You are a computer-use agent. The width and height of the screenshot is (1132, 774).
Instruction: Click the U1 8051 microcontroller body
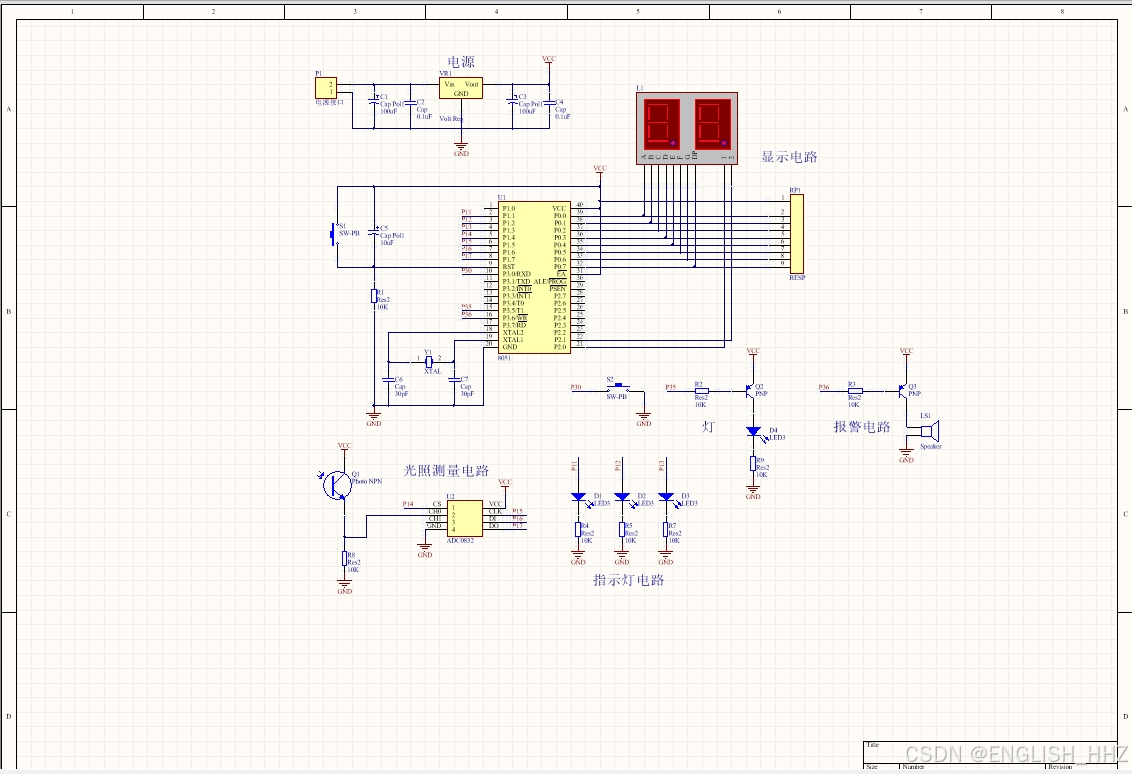pos(534,277)
